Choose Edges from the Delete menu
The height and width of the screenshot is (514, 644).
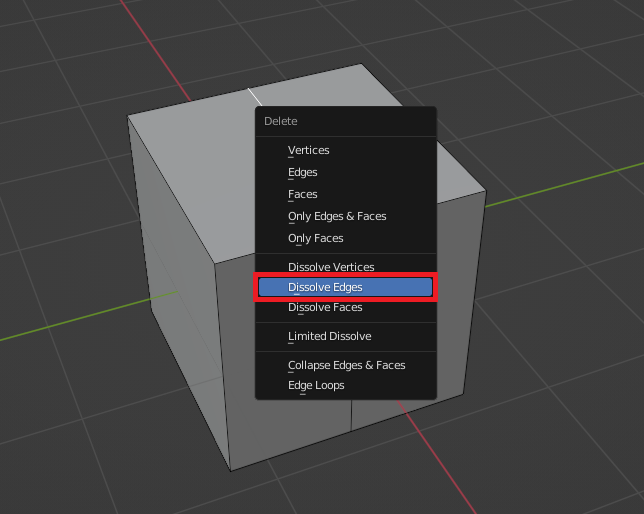click(x=345, y=172)
